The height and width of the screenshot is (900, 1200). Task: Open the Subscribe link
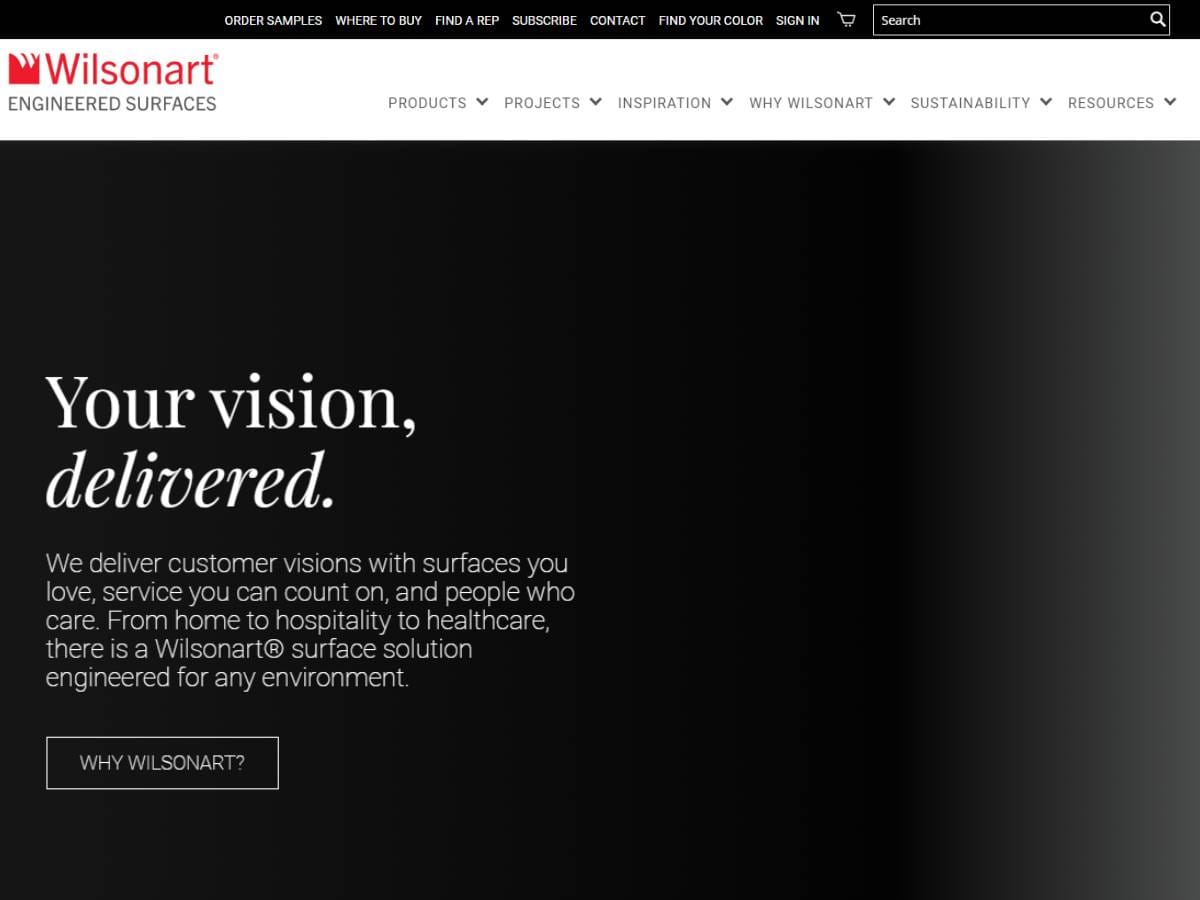point(544,20)
